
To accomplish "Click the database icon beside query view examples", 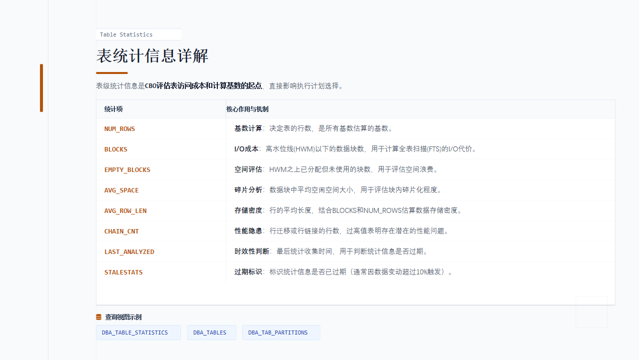I will click(x=99, y=317).
